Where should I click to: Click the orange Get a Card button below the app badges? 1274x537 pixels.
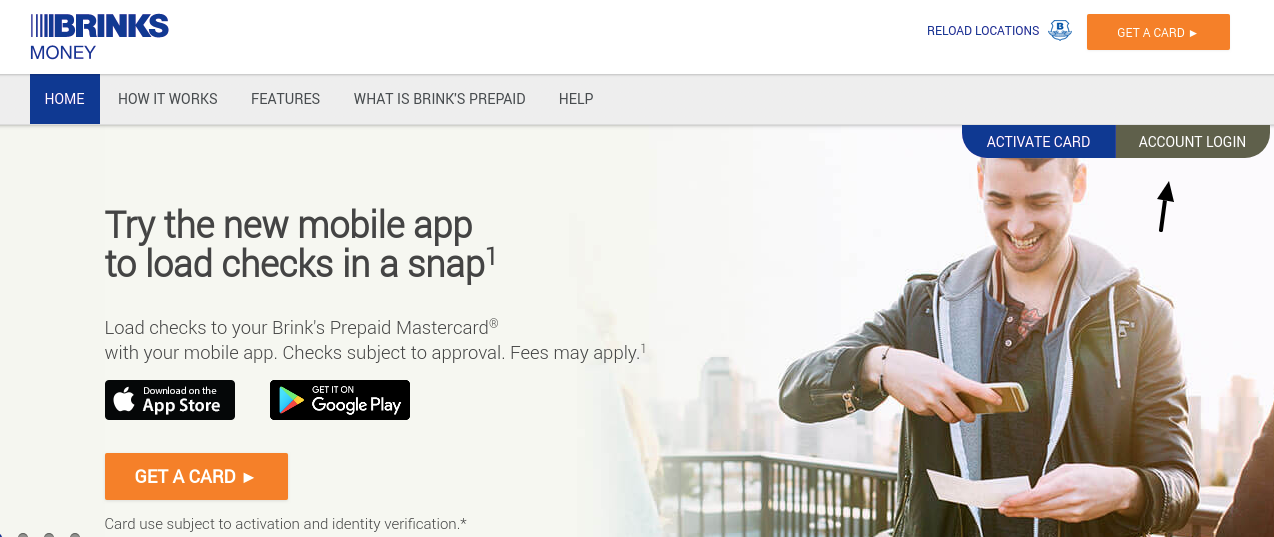click(196, 476)
